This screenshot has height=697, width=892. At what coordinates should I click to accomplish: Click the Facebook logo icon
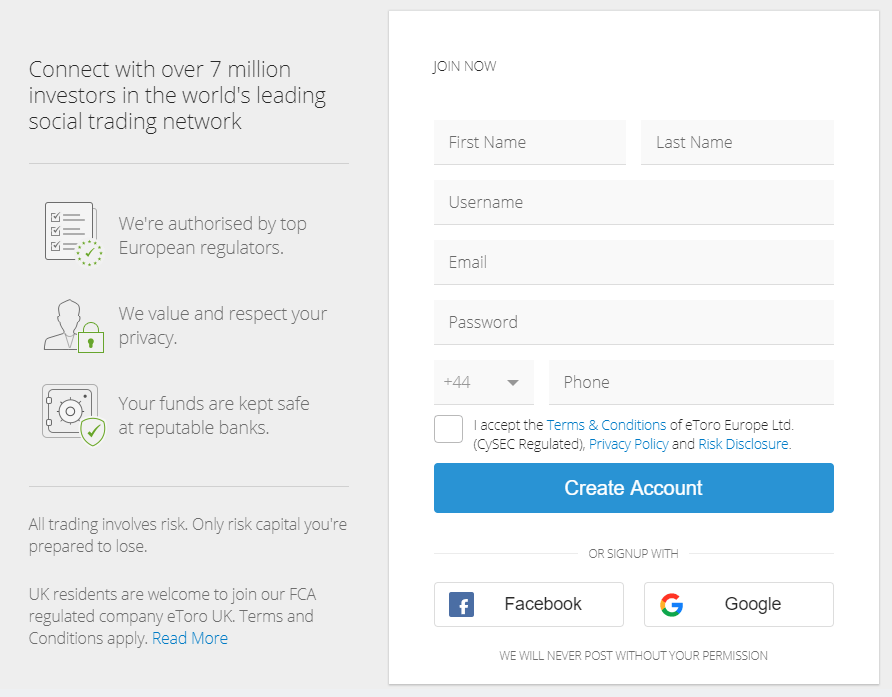pos(461,605)
